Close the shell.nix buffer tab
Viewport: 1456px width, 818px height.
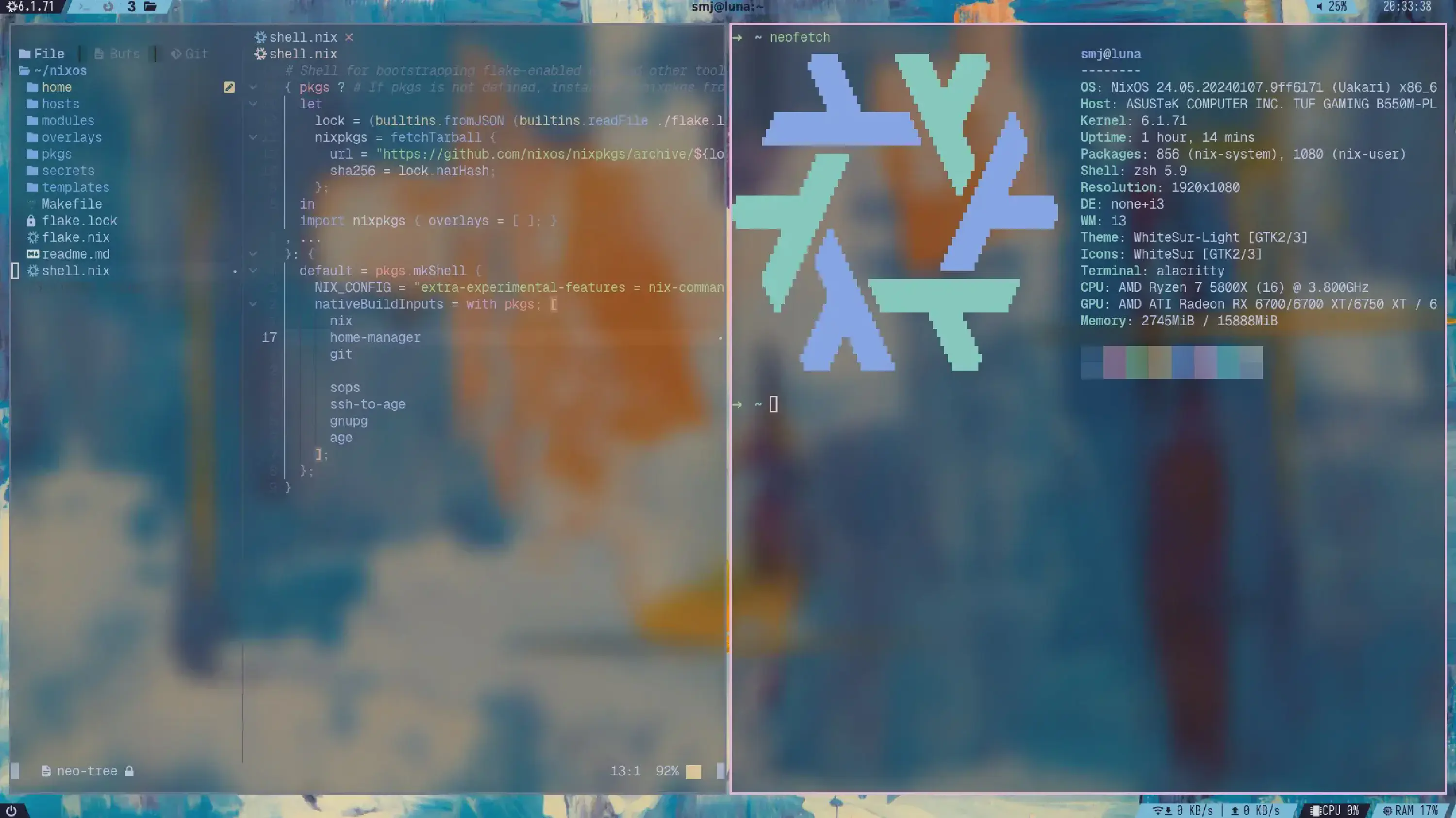(349, 37)
